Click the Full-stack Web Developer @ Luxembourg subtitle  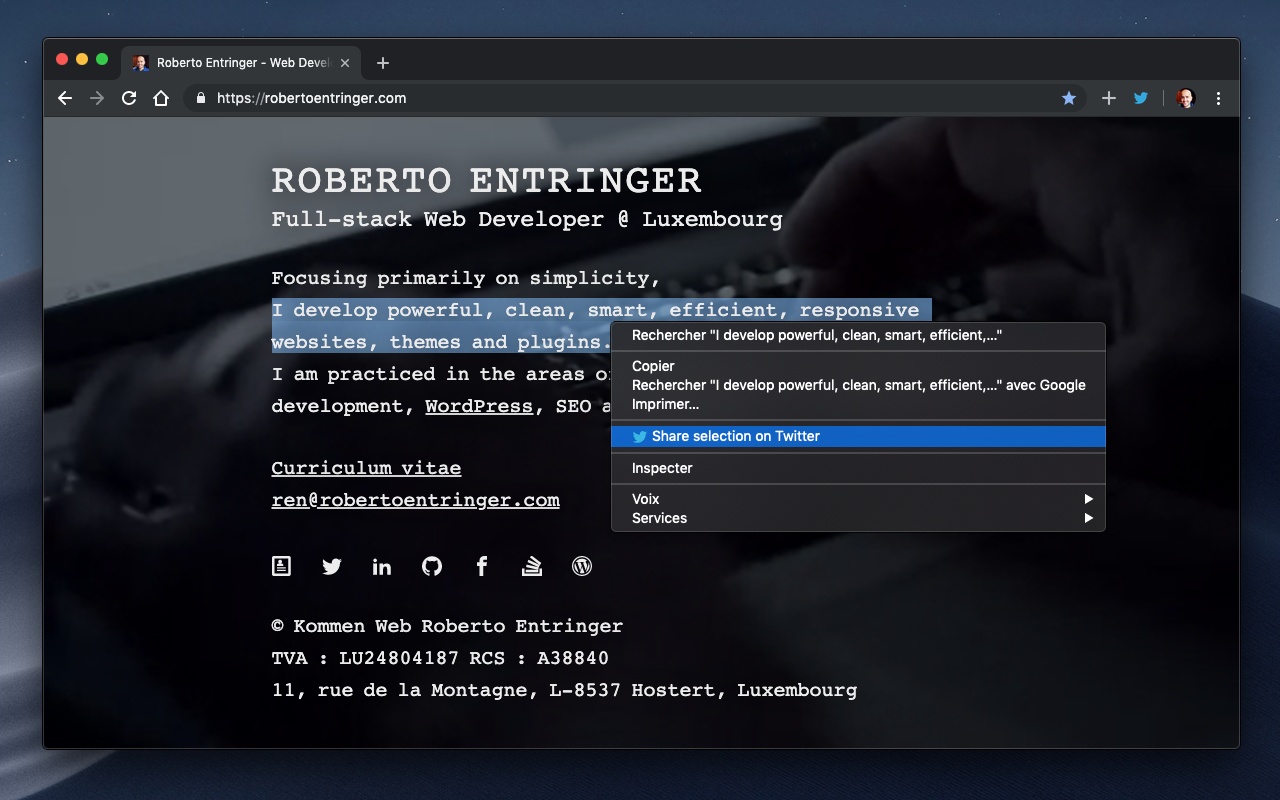527,219
